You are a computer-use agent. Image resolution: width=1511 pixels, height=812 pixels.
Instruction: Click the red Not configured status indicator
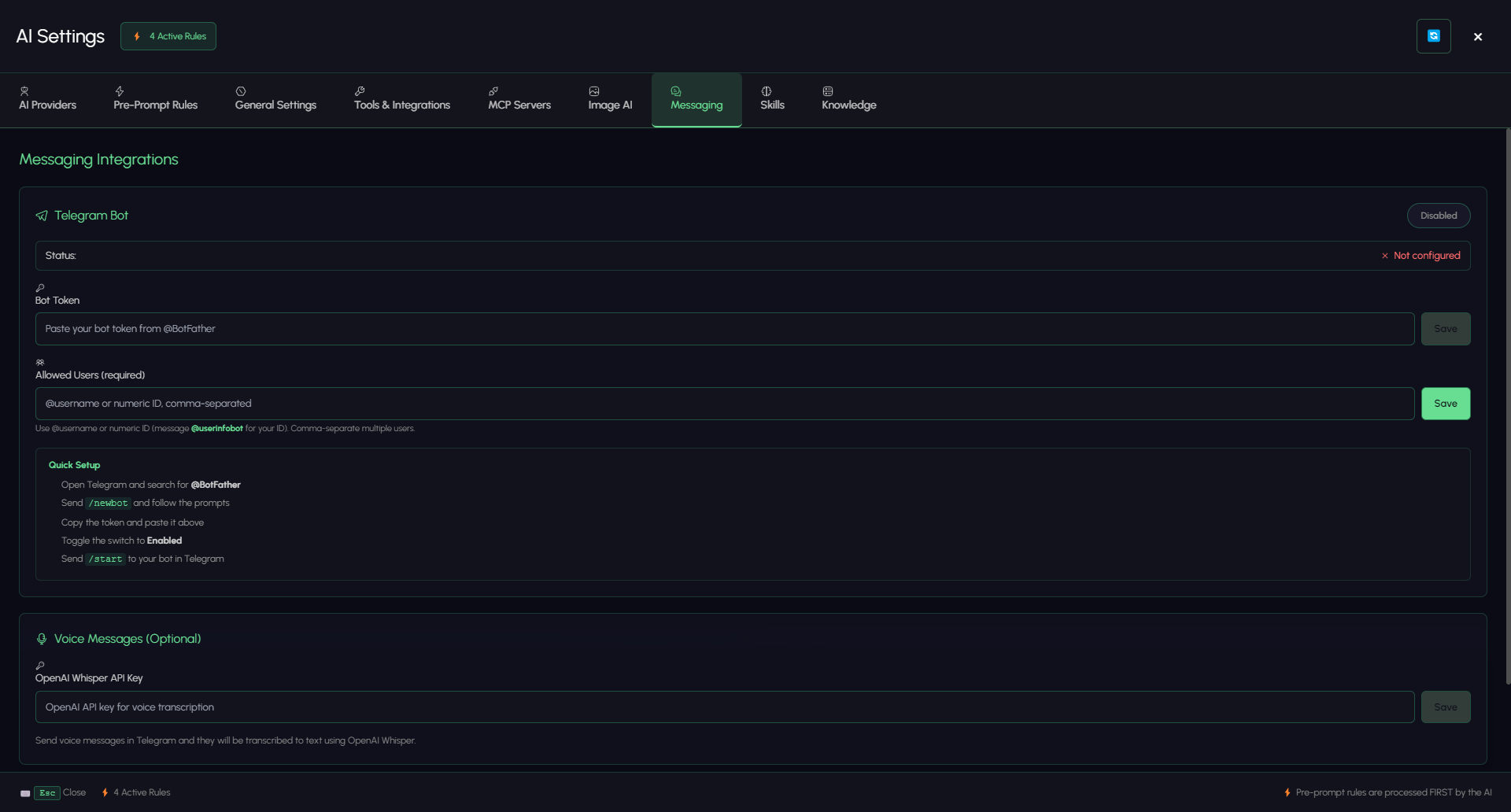pos(1420,256)
